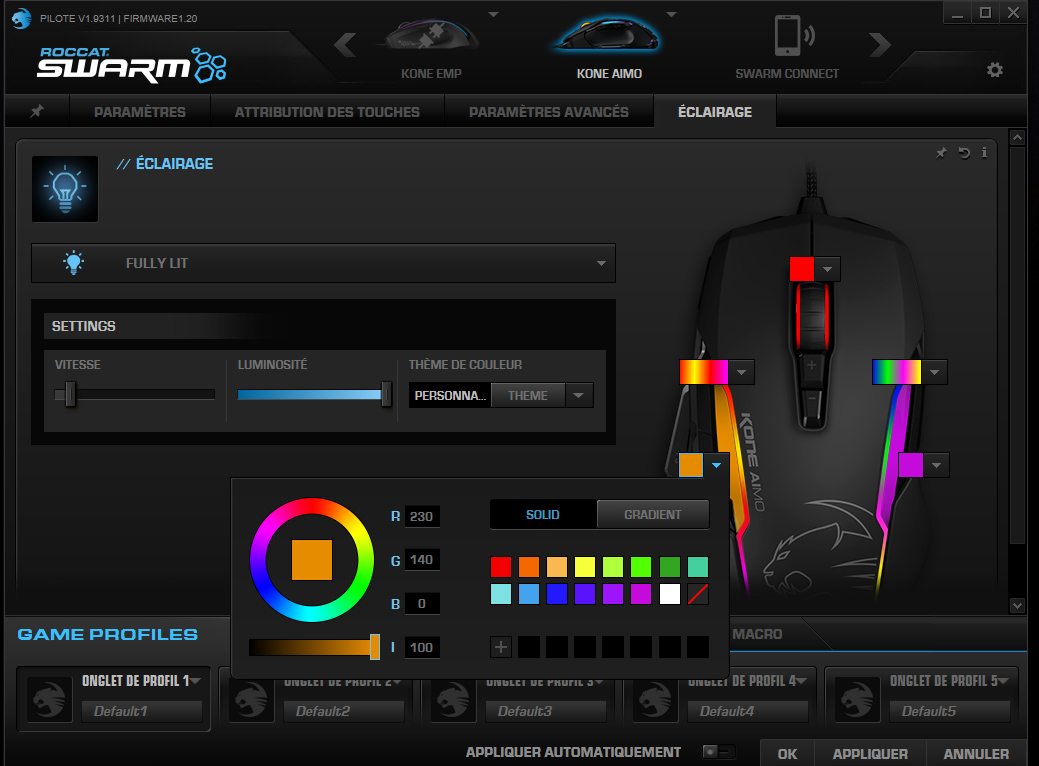Select Personnalisé color theme option
1039x766 pixels.
[450, 396]
